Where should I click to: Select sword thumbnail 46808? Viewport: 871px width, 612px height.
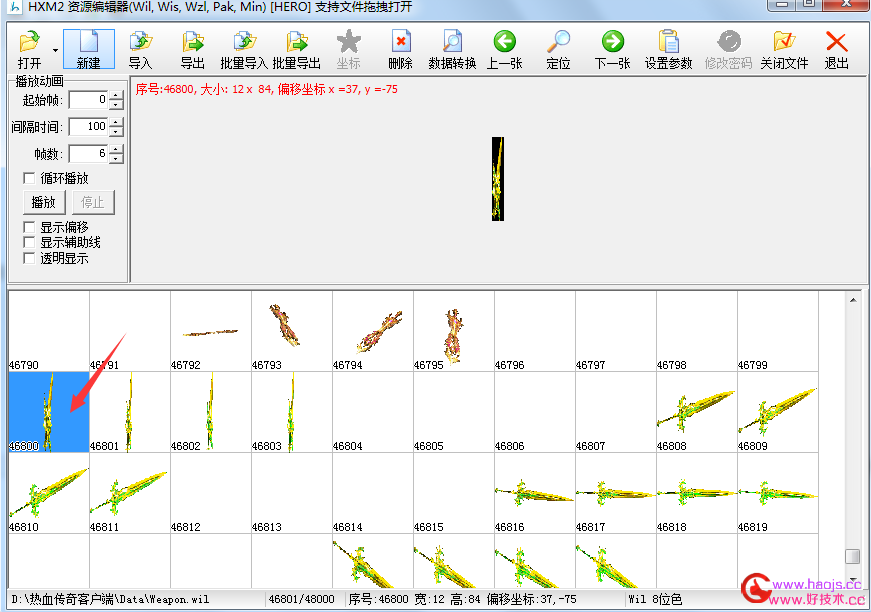coord(697,412)
